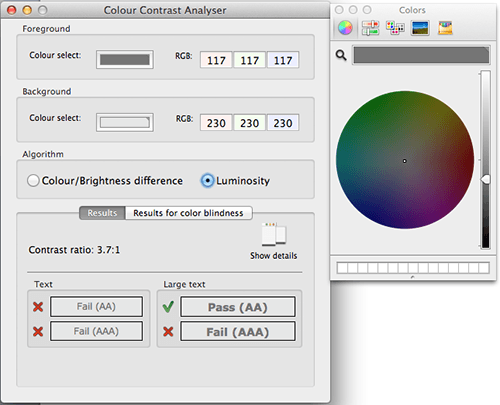Click the foreground blue RGB field
This screenshot has height=405, width=500.
283,60
